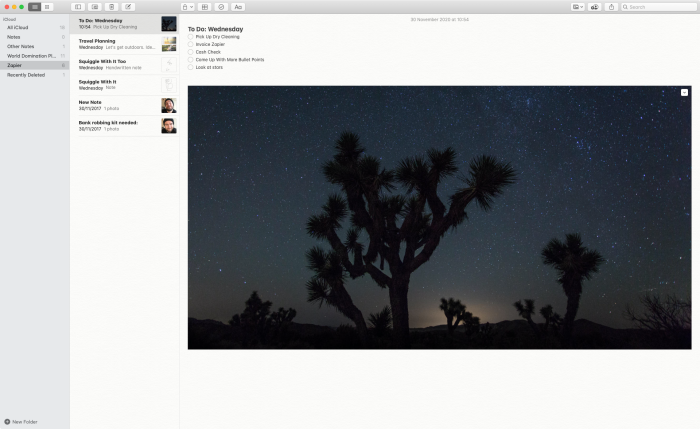Tick the Look at stars checkbox

pos(191,67)
